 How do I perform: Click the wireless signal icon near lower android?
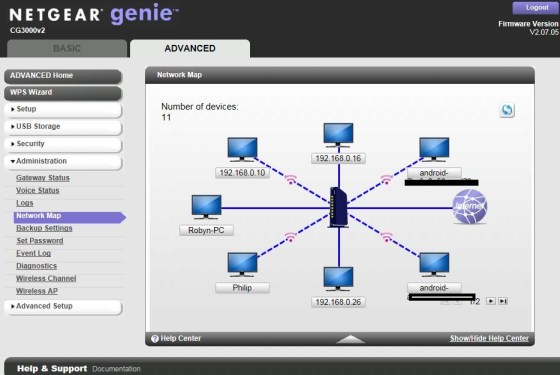tap(386, 237)
